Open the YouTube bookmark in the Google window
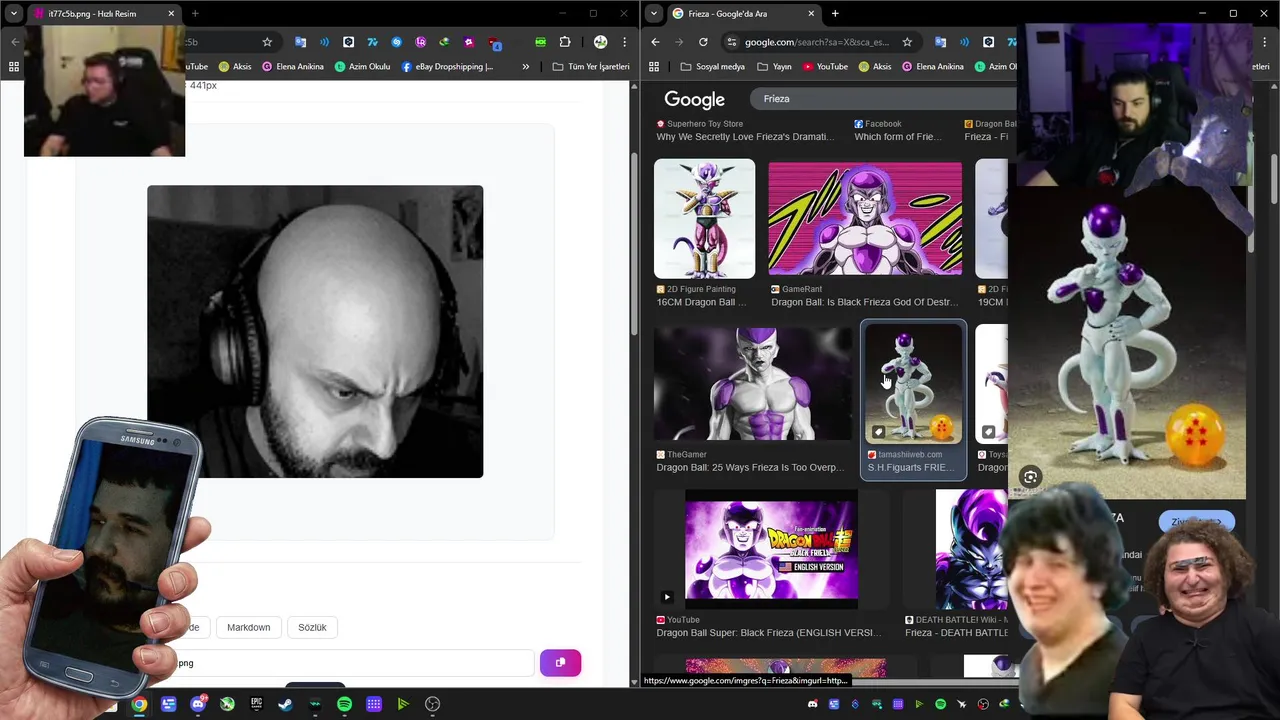This screenshot has height=720, width=1280. pos(824,67)
